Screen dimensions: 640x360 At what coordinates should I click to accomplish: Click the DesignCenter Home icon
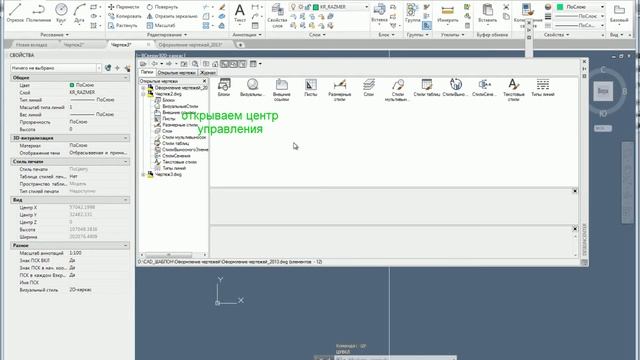click(215, 64)
